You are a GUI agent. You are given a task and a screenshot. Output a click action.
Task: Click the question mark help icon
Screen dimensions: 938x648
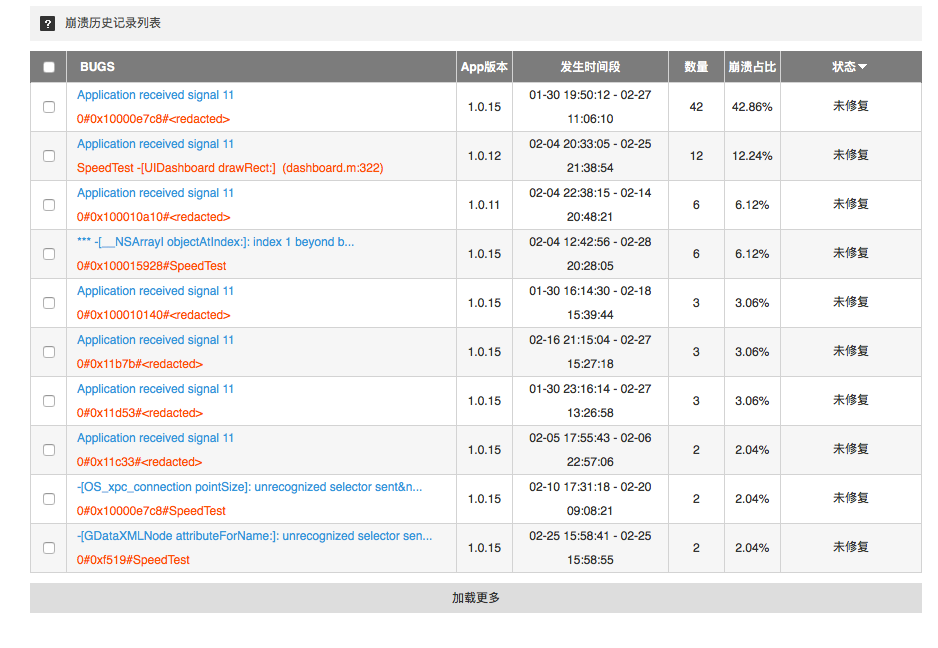[x=48, y=23]
